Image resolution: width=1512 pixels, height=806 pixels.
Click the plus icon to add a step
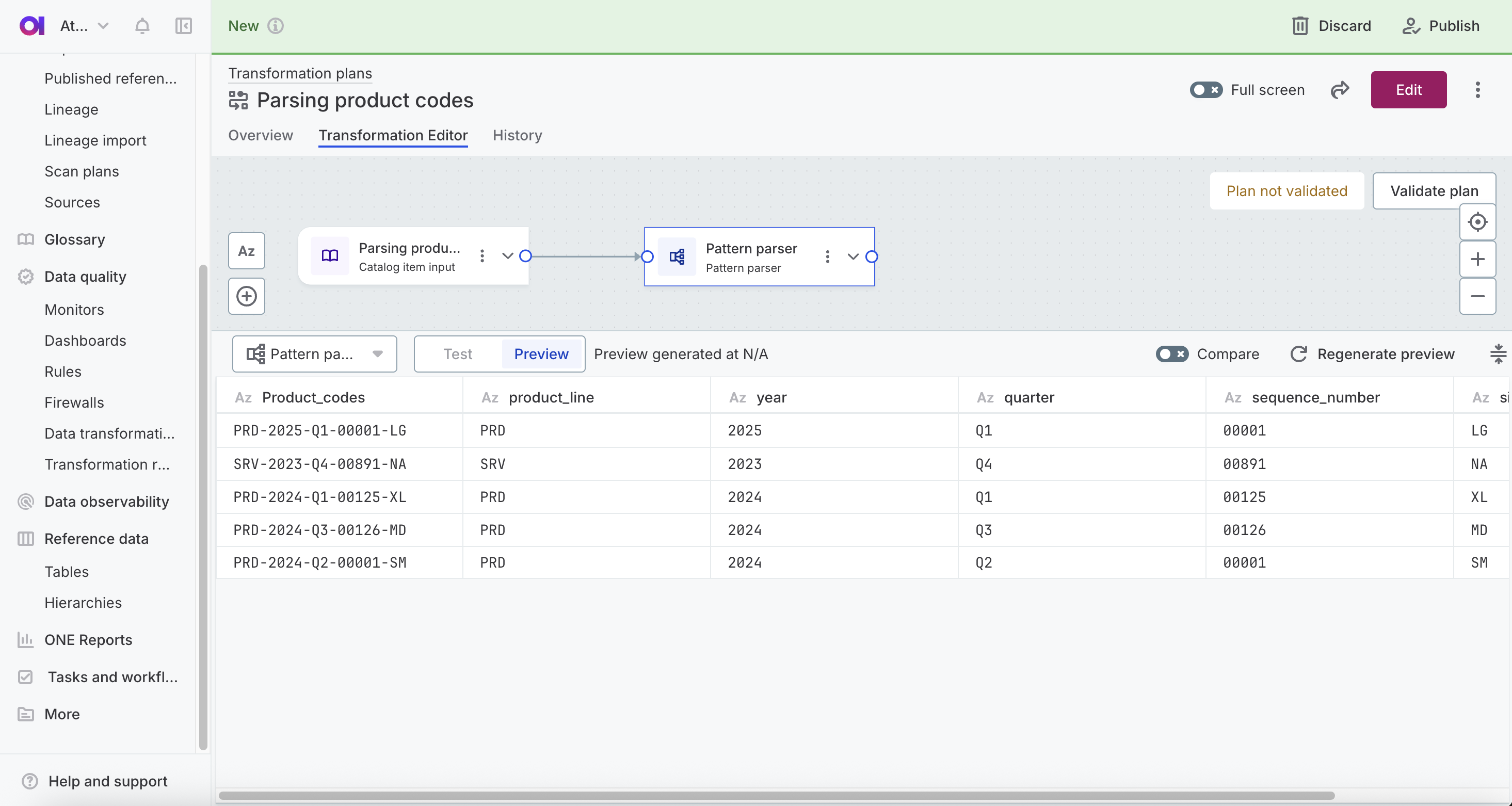pyautogui.click(x=246, y=296)
